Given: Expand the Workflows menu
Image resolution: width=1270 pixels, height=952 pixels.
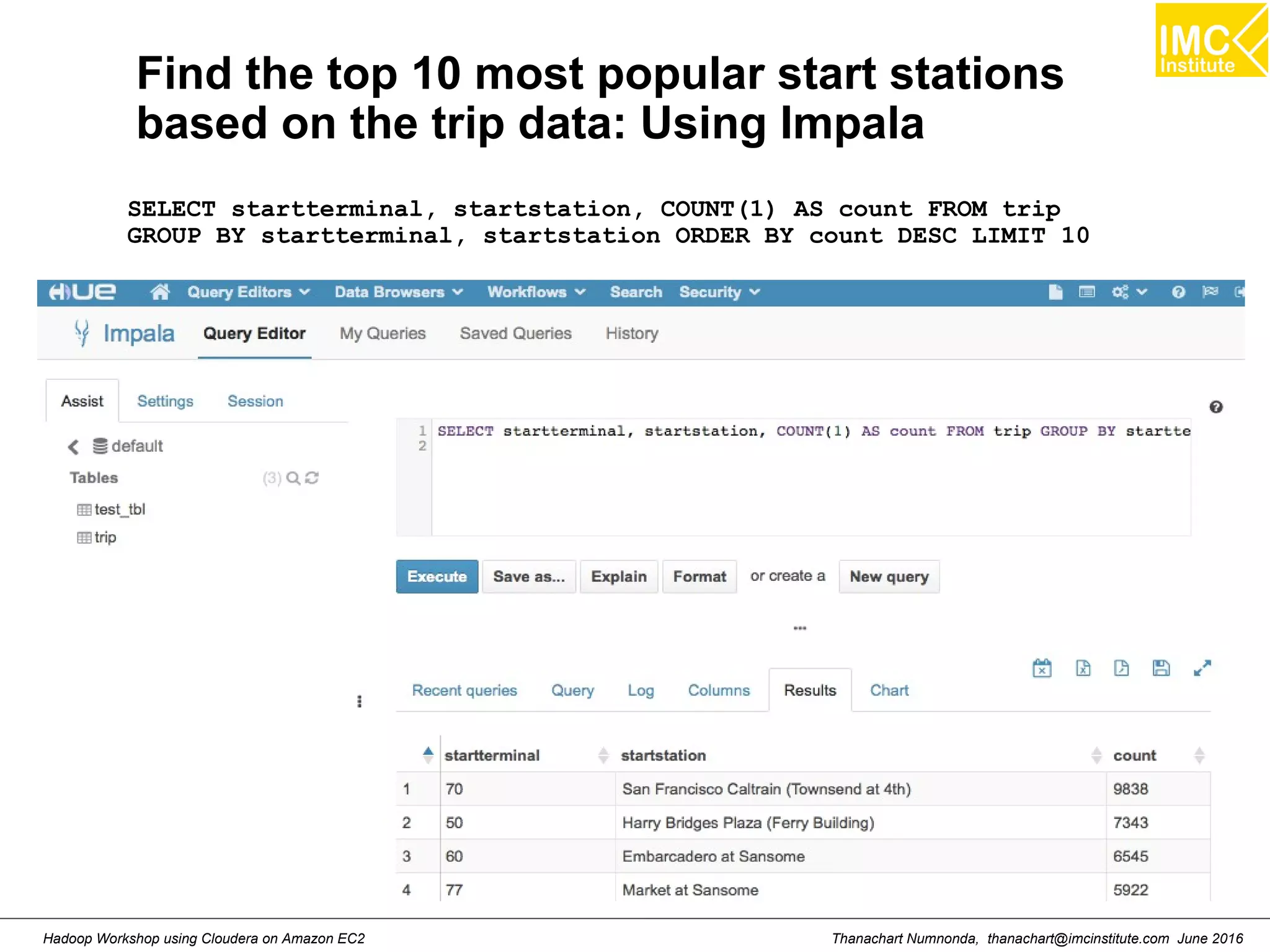Looking at the screenshot, I should click(x=536, y=292).
